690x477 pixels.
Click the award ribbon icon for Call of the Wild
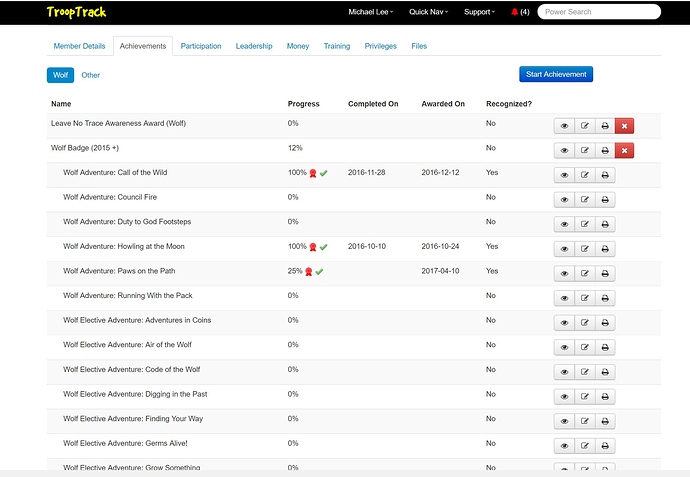(x=313, y=173)
